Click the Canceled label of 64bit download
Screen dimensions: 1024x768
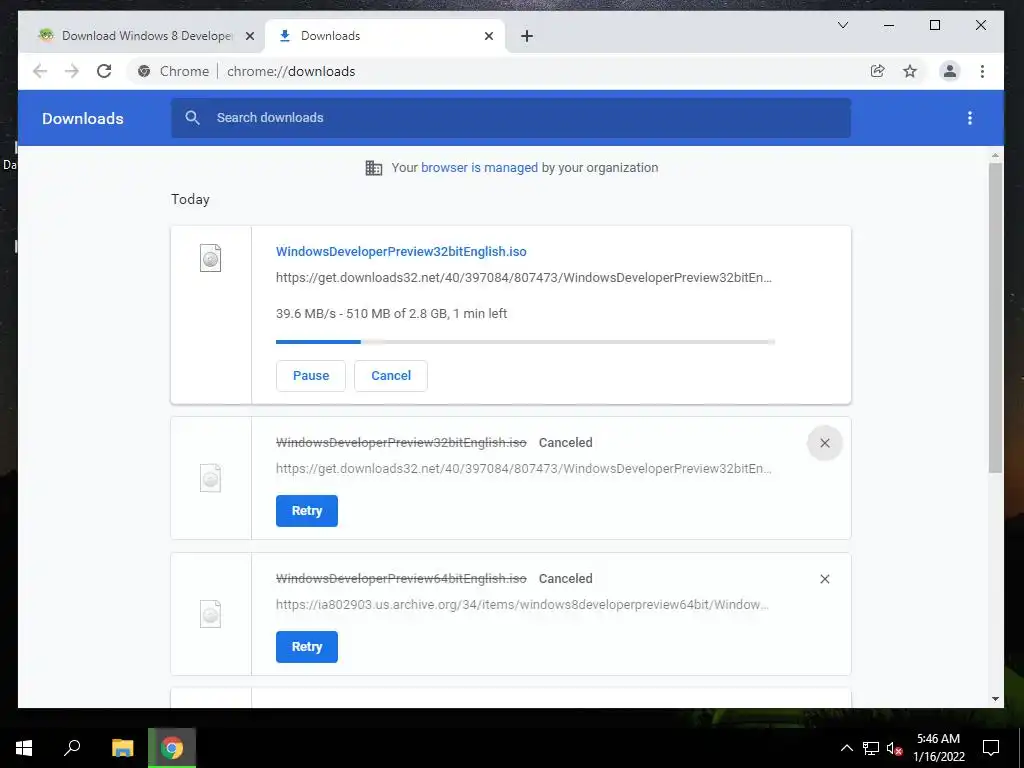[566, 579]
